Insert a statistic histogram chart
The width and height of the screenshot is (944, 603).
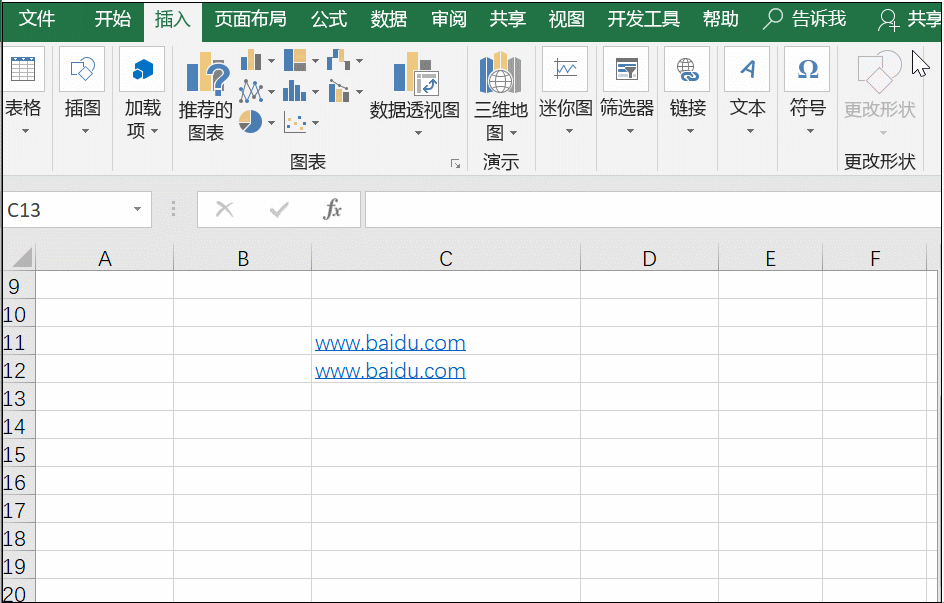[x=295, y=91]
